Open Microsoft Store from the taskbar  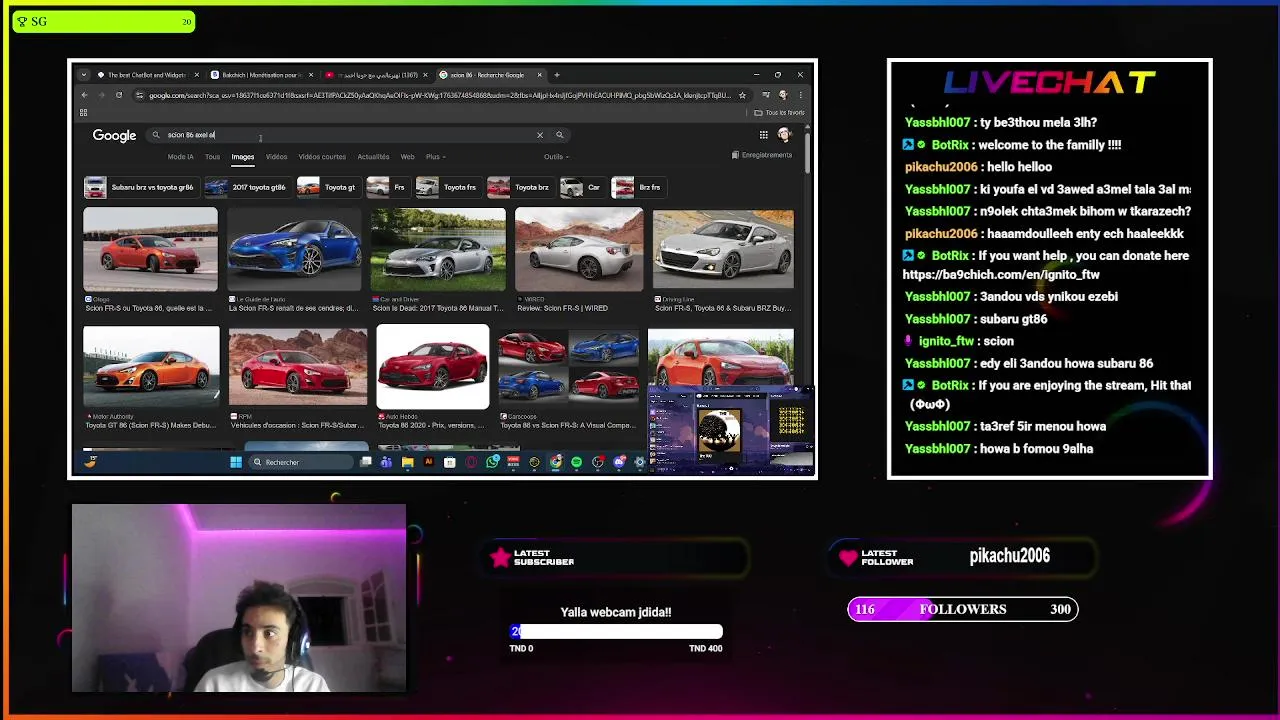[450, 462]
